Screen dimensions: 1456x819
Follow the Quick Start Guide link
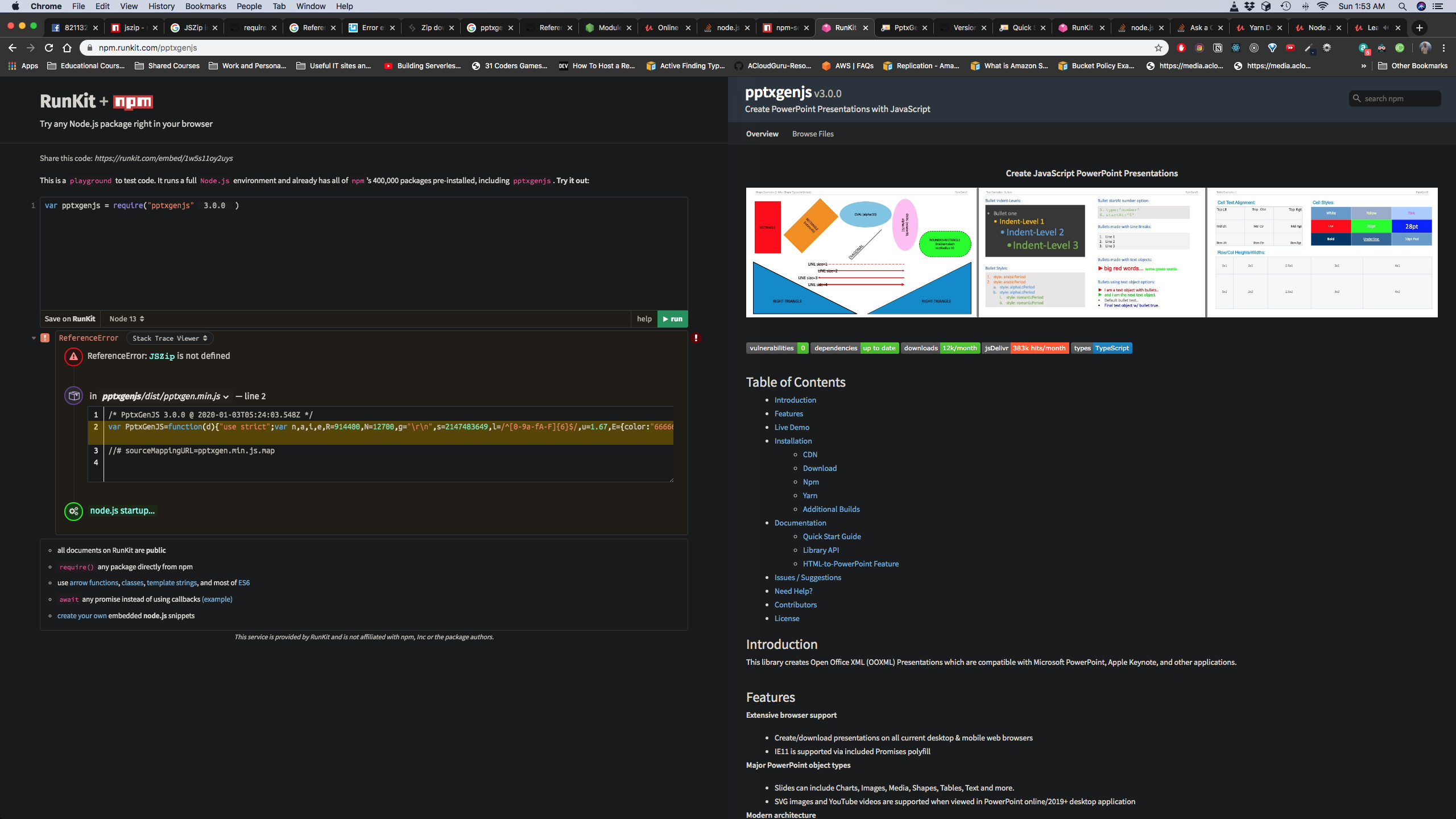click(831, 536)
